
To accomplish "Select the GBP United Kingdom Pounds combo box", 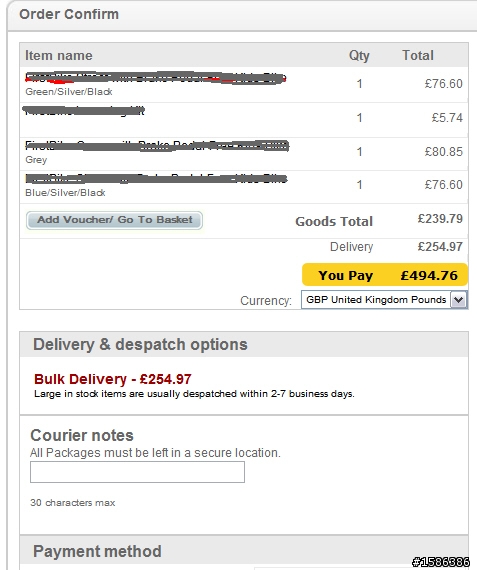I will click(x=384, y=300).
